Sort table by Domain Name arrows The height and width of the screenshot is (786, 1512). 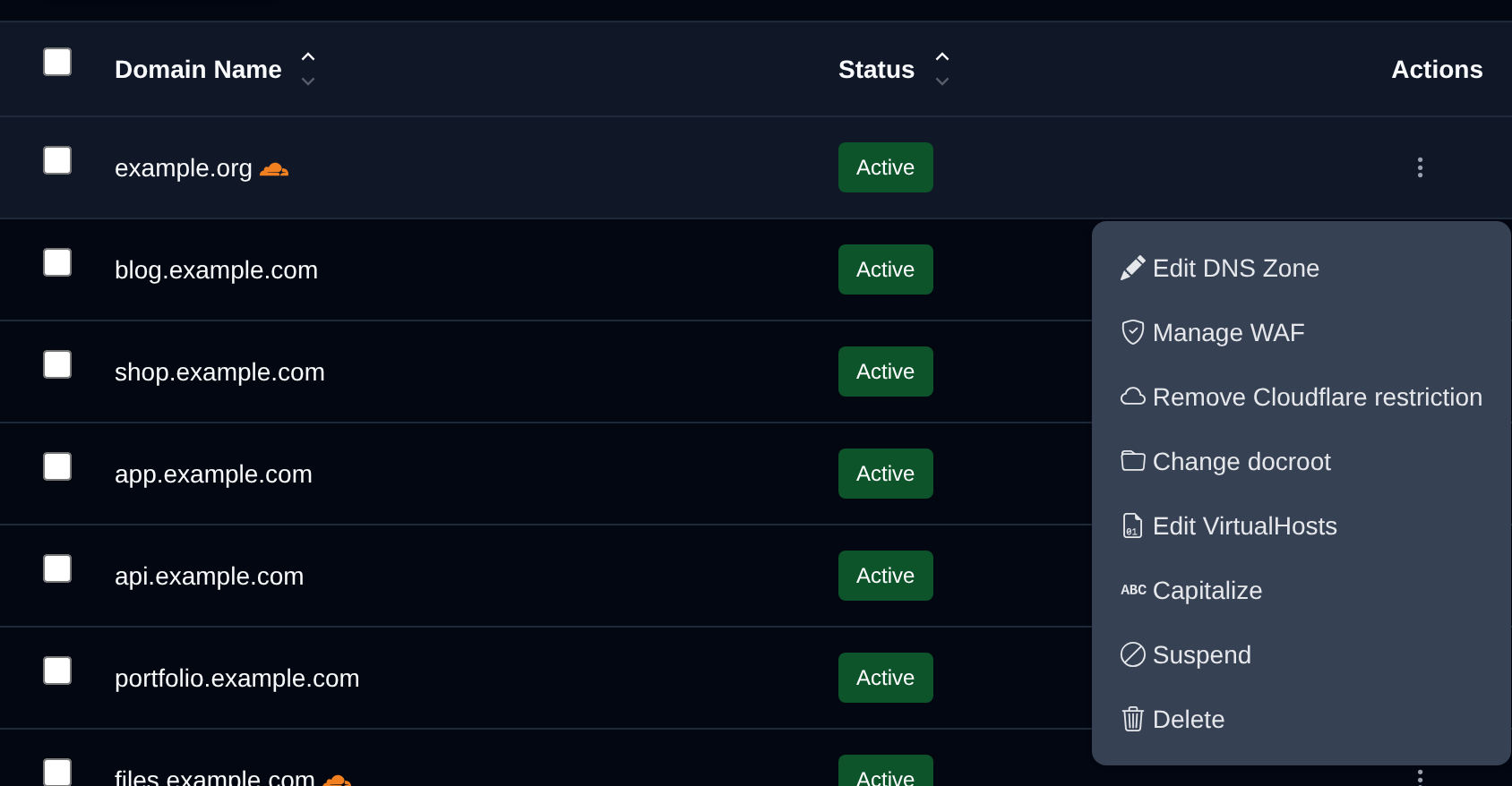pos(308,69)
